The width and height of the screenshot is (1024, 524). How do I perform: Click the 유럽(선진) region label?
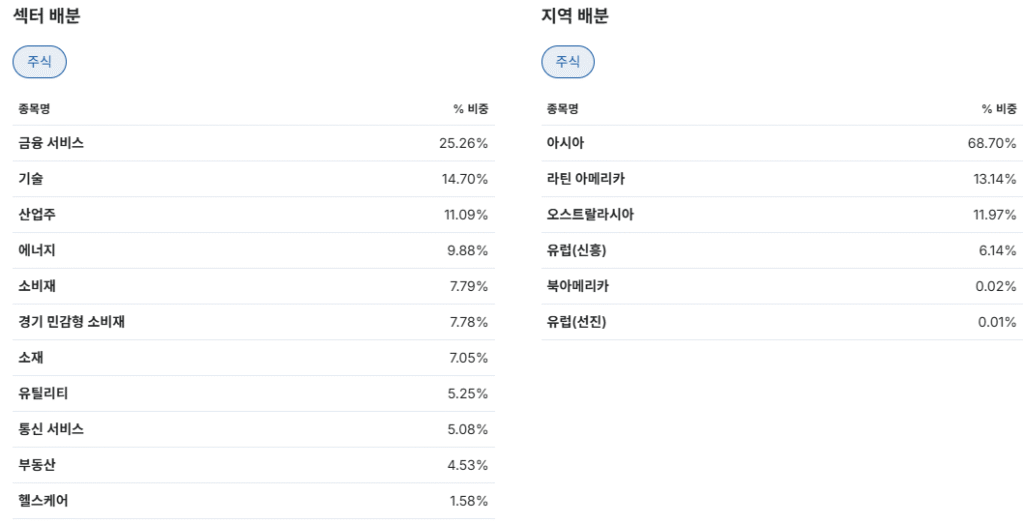(x=576, y=322)
